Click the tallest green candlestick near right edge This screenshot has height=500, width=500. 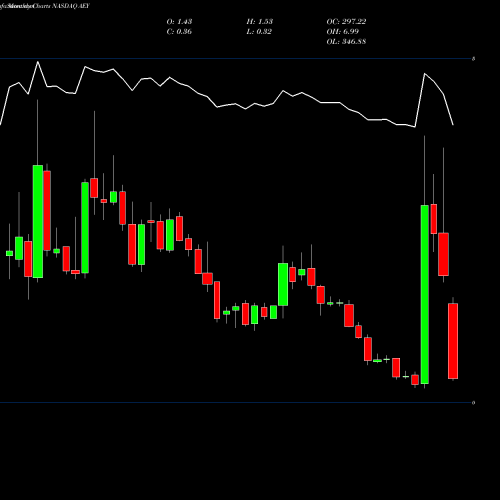pyautogui.click(x=424, y=294)
